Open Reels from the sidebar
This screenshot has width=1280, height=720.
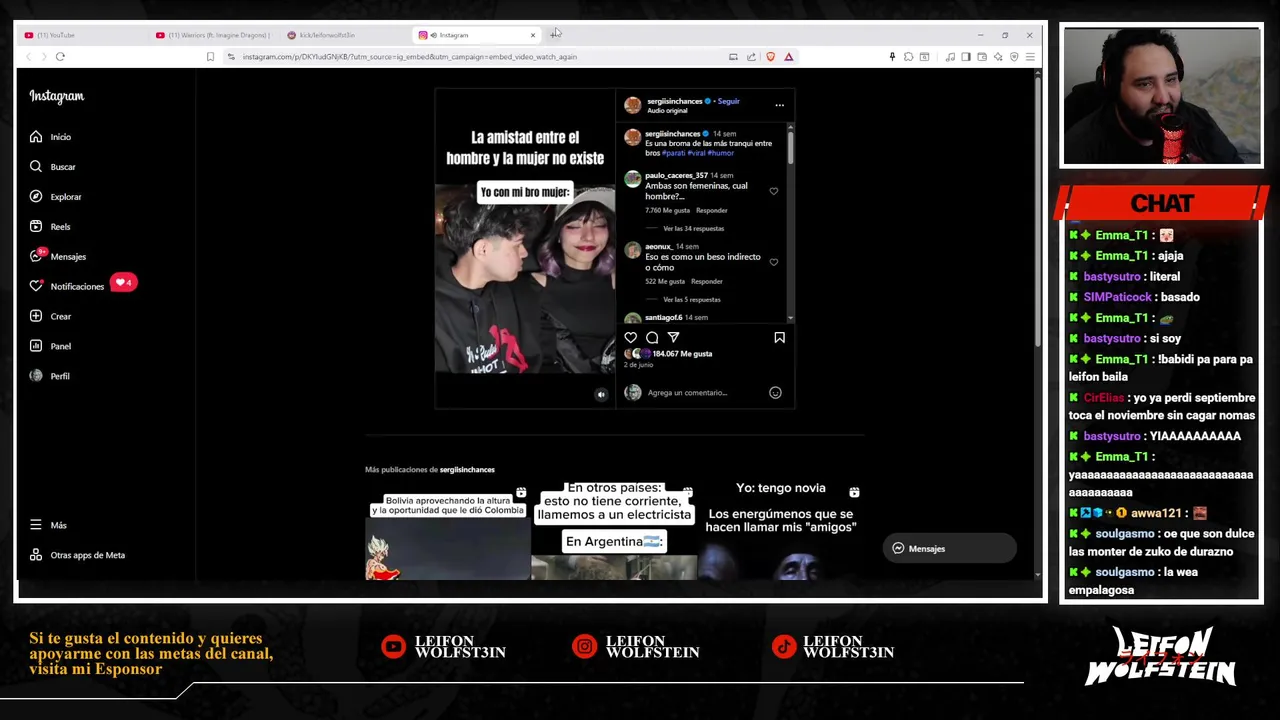click(50, 227)
